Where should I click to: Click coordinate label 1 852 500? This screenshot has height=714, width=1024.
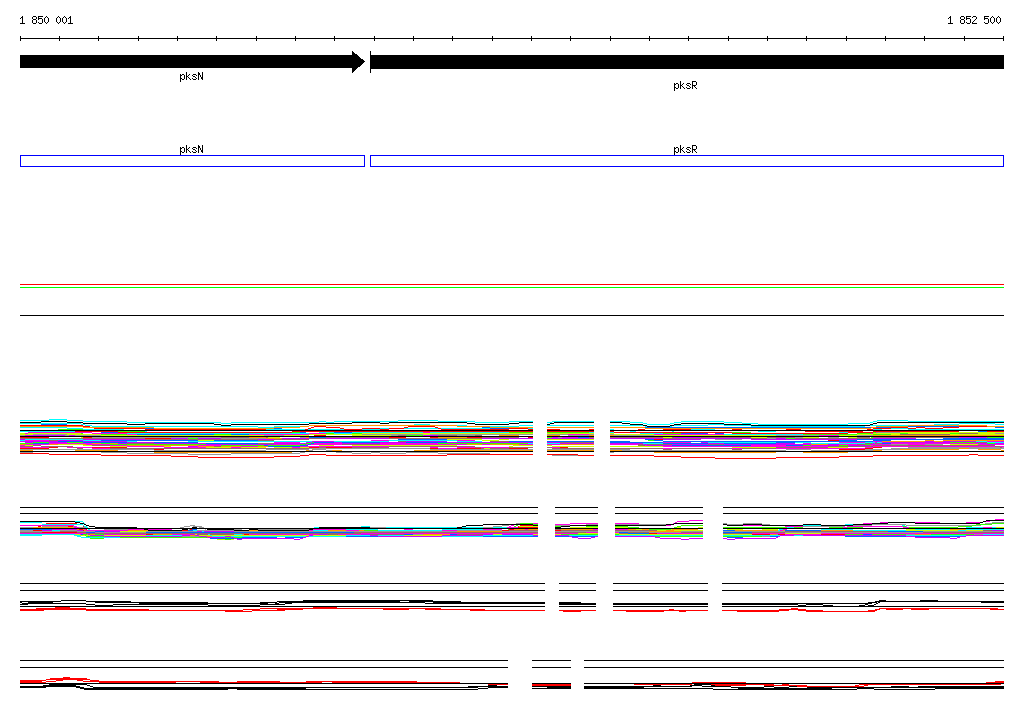click(974, 20)
